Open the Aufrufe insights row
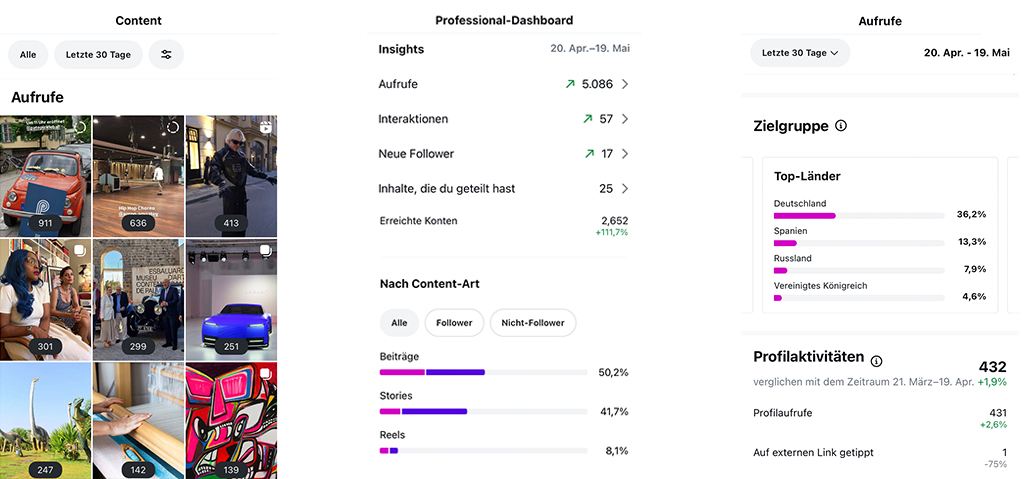1024x479 pixels. pyautogui.click(x=503, y=84)
